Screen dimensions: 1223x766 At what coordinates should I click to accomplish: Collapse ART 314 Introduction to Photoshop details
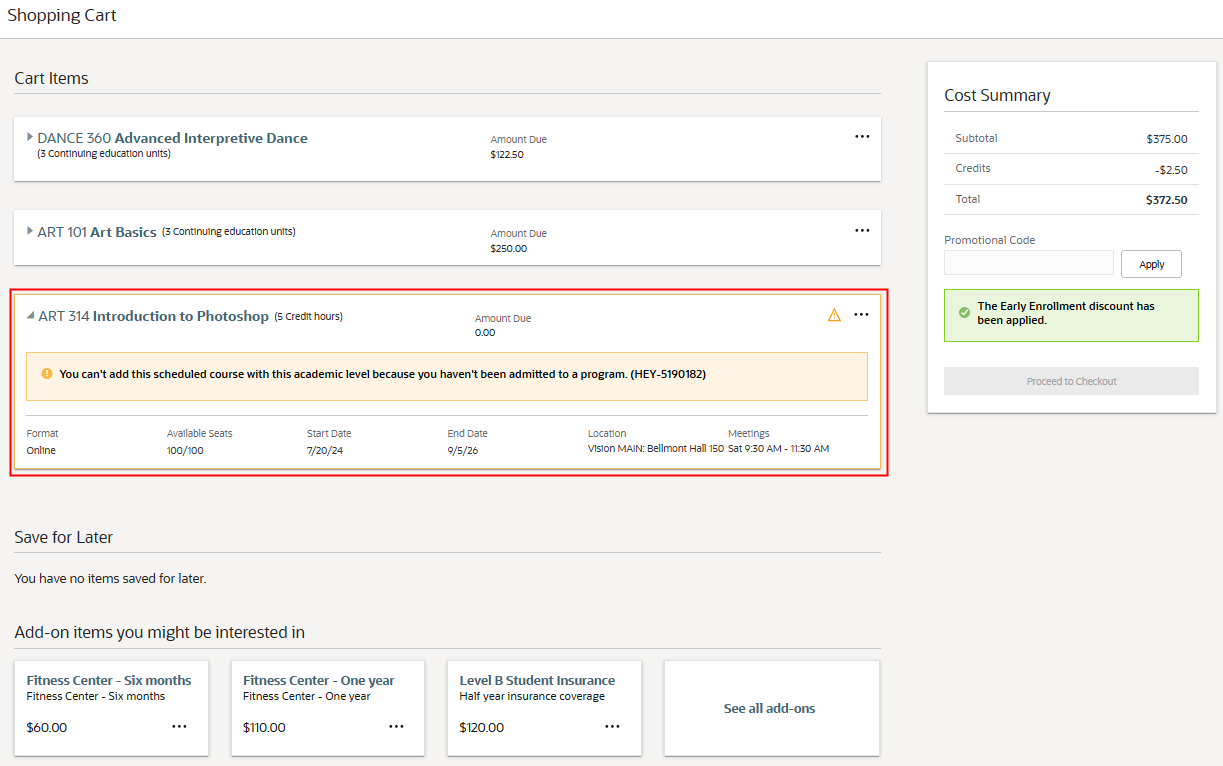coord(30,316)
